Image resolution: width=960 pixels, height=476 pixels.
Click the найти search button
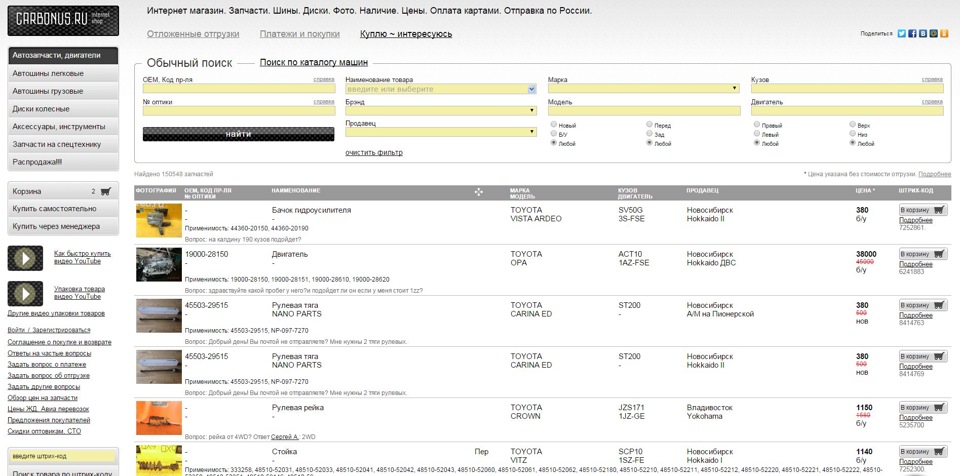pyautogui.click(x=238, y=134)
